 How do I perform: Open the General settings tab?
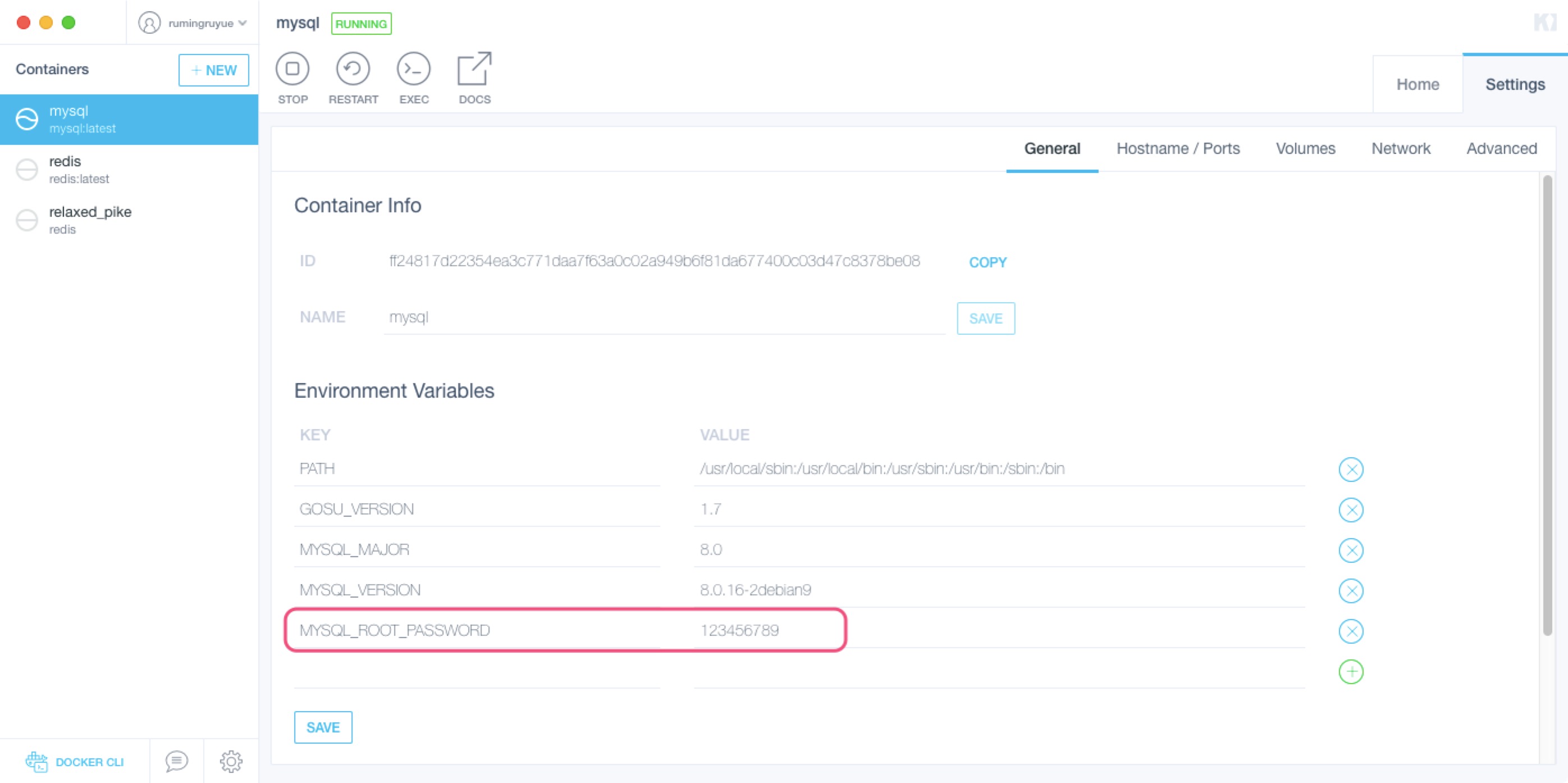tap(1052, 148)
